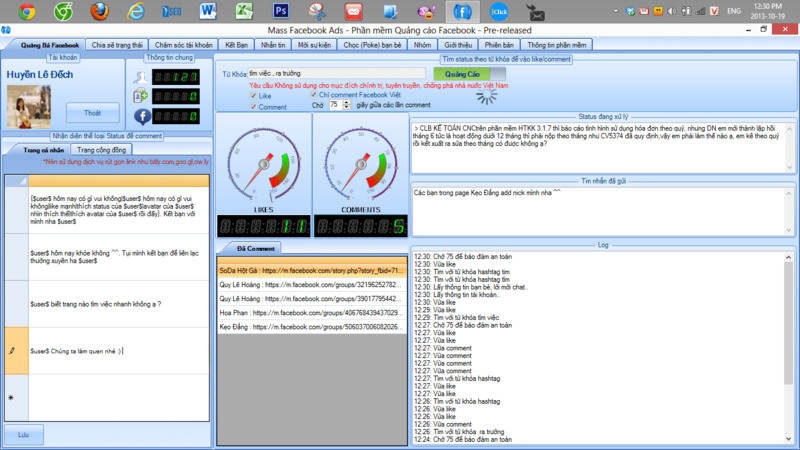Click the scissors-style taskbar icon

(x=317, y=11)
